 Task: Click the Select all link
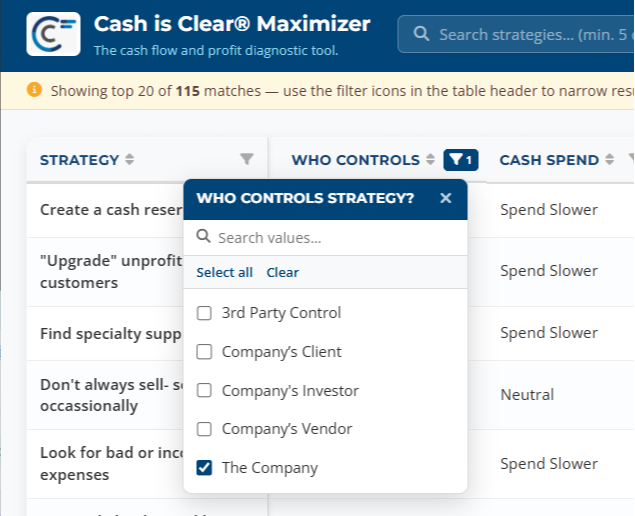tap(224, 272)
